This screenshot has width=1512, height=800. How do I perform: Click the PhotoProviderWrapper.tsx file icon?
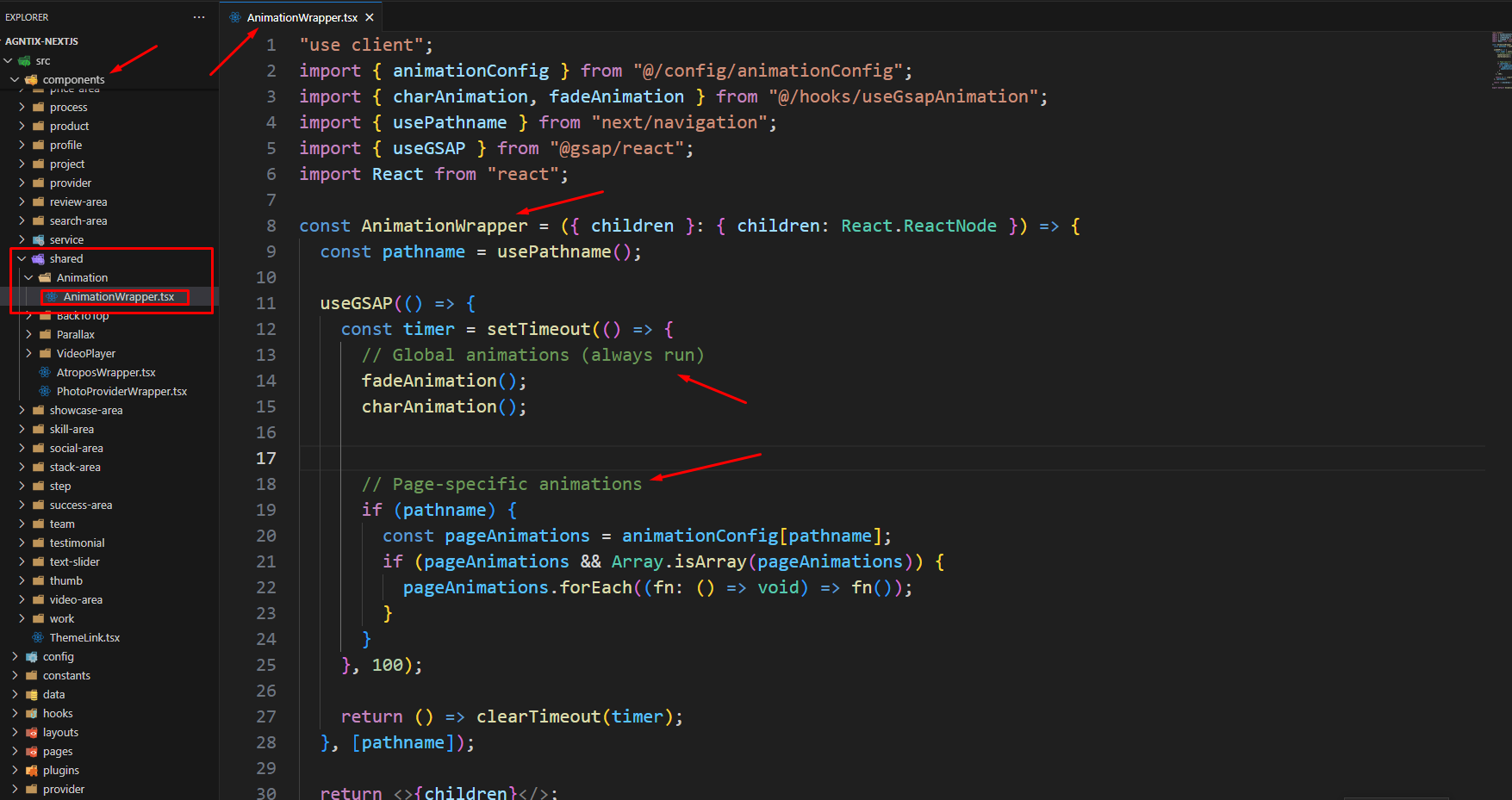point(45,392)
